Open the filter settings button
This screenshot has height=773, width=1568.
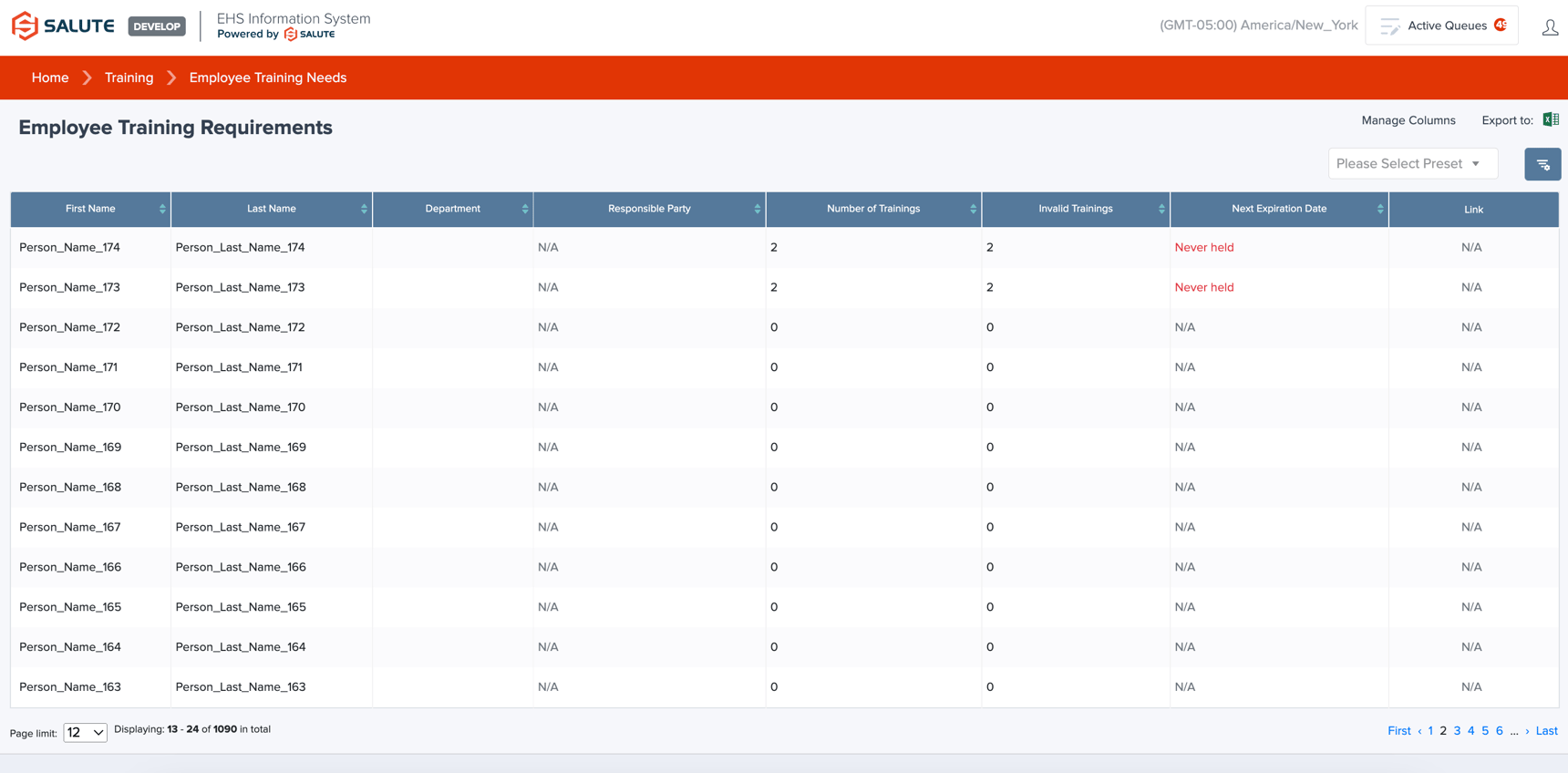coord(1542,164)
